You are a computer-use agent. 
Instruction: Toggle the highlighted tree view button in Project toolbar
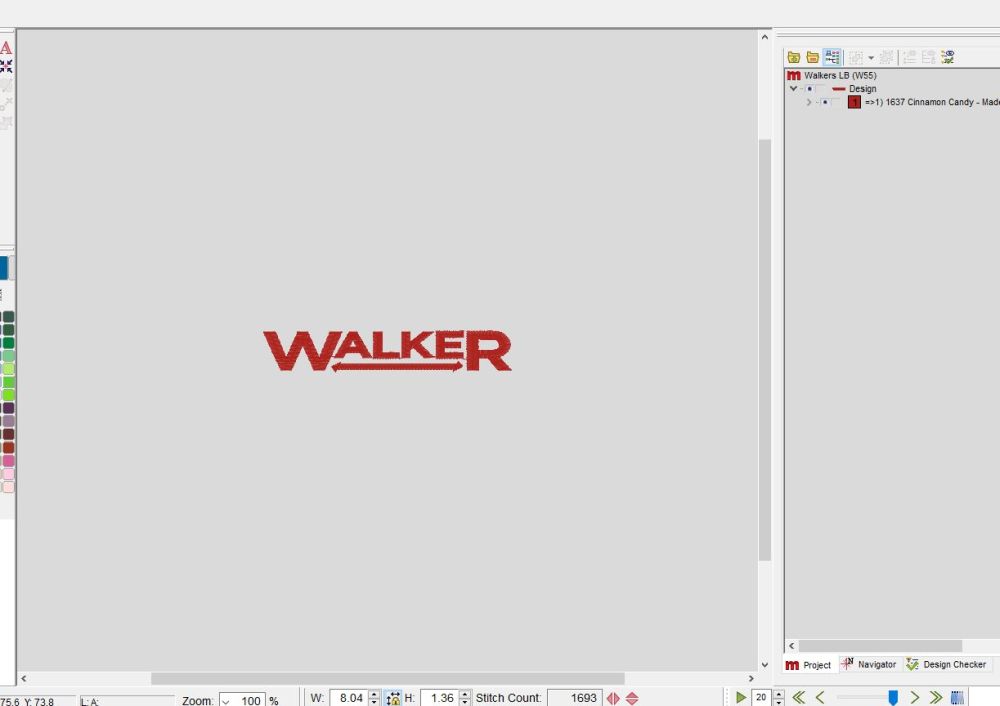pyautogui.click(x=832, y=57)
